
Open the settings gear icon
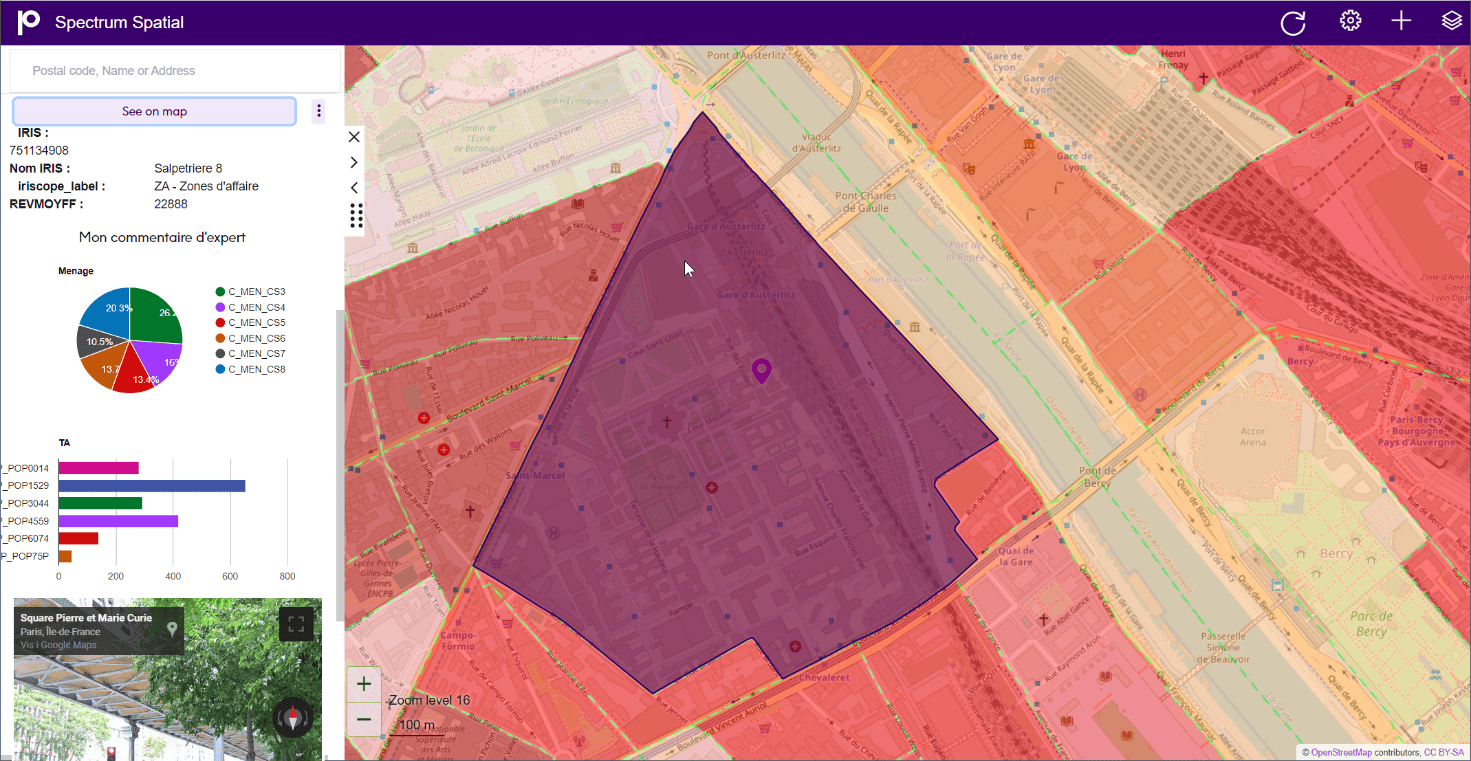(1350, 21)
